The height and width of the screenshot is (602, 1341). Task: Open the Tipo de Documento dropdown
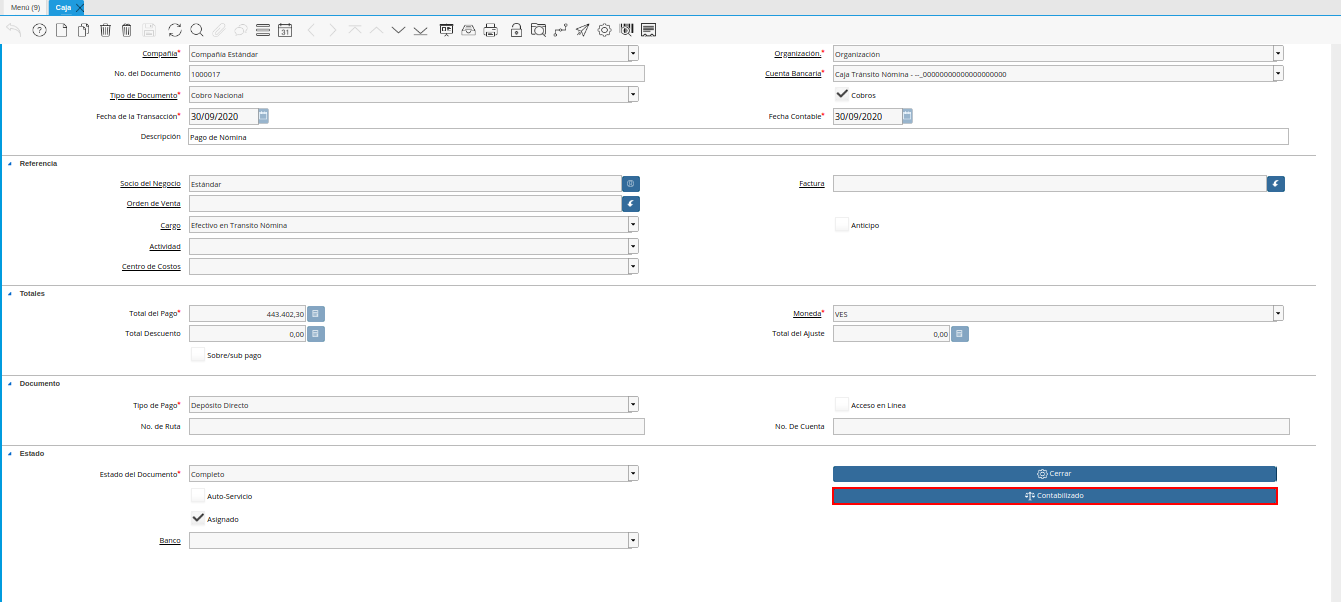click(633, 95)
